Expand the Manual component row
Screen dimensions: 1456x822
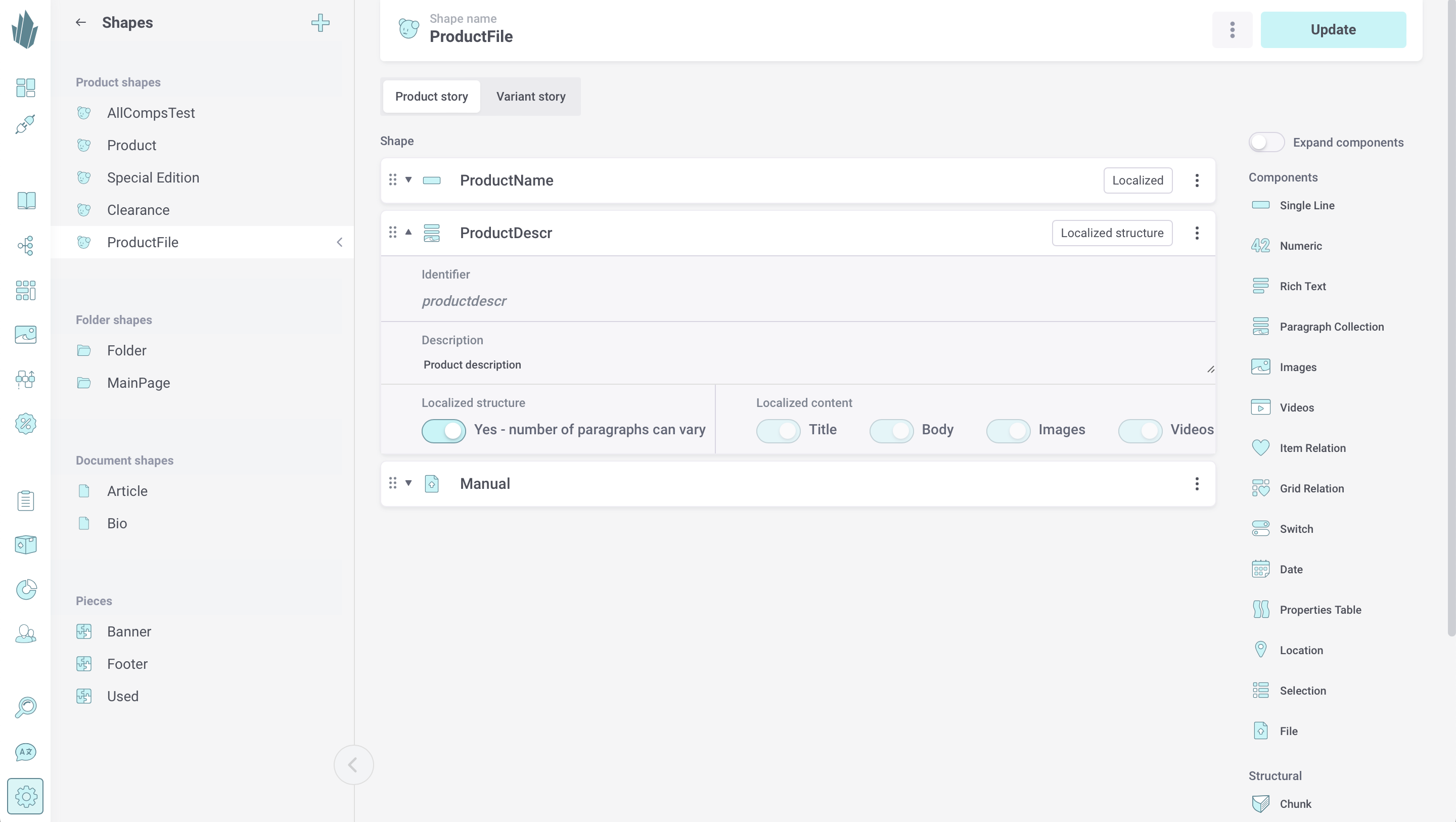coord(408,483)
